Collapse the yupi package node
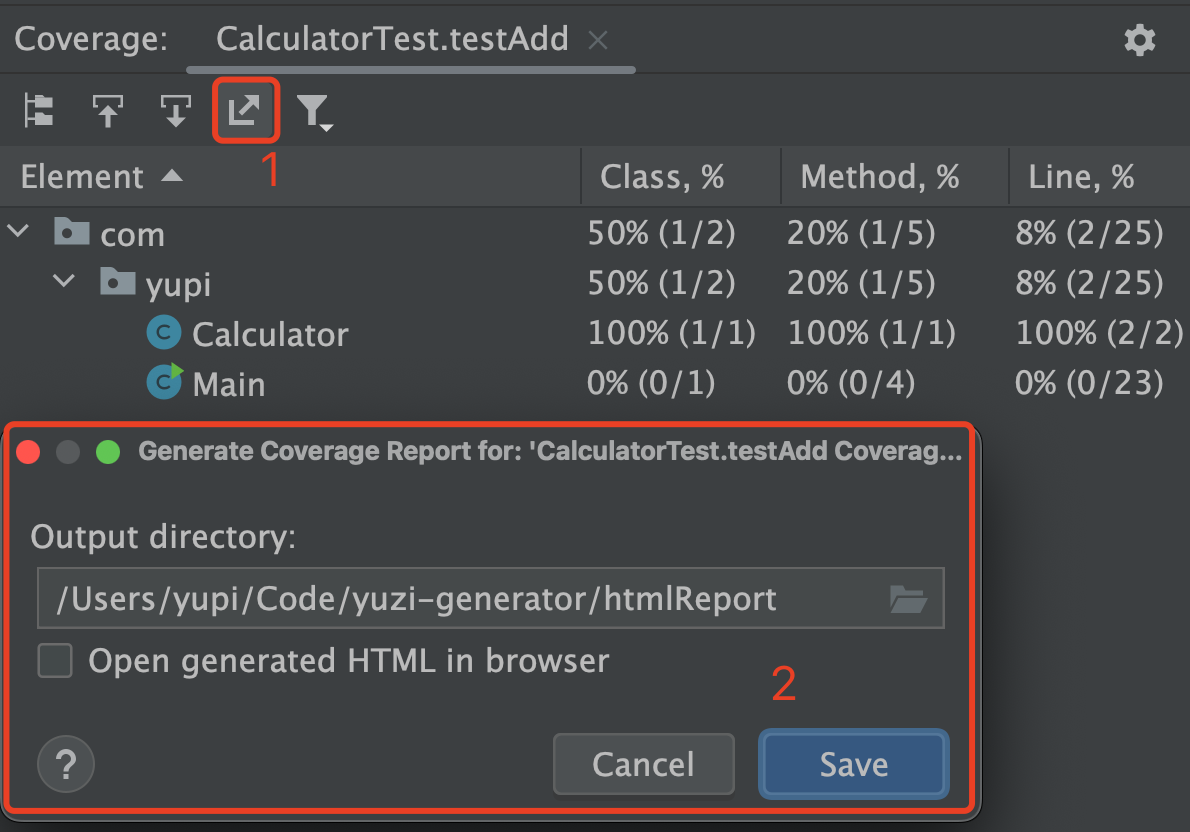Viewport: 1190px width, 832px height. click(x=65, y=281)
